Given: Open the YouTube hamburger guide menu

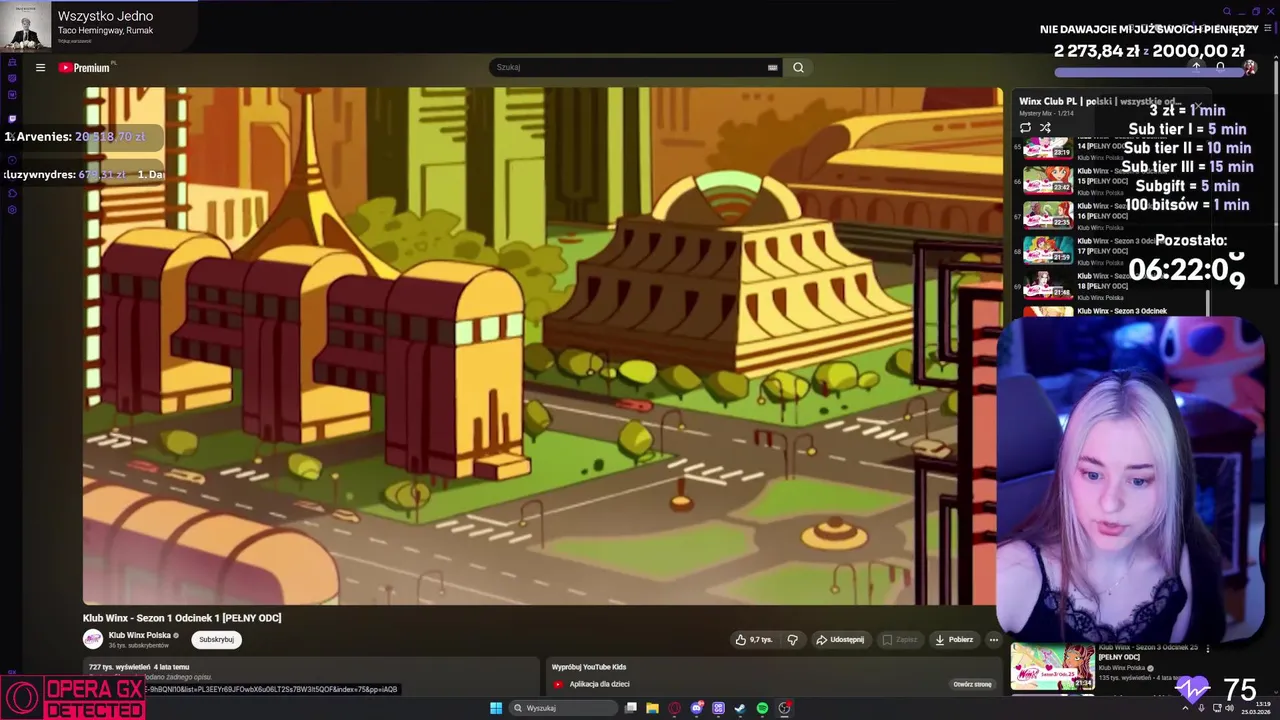Looking at the screenshot, I should coord(40,68).
